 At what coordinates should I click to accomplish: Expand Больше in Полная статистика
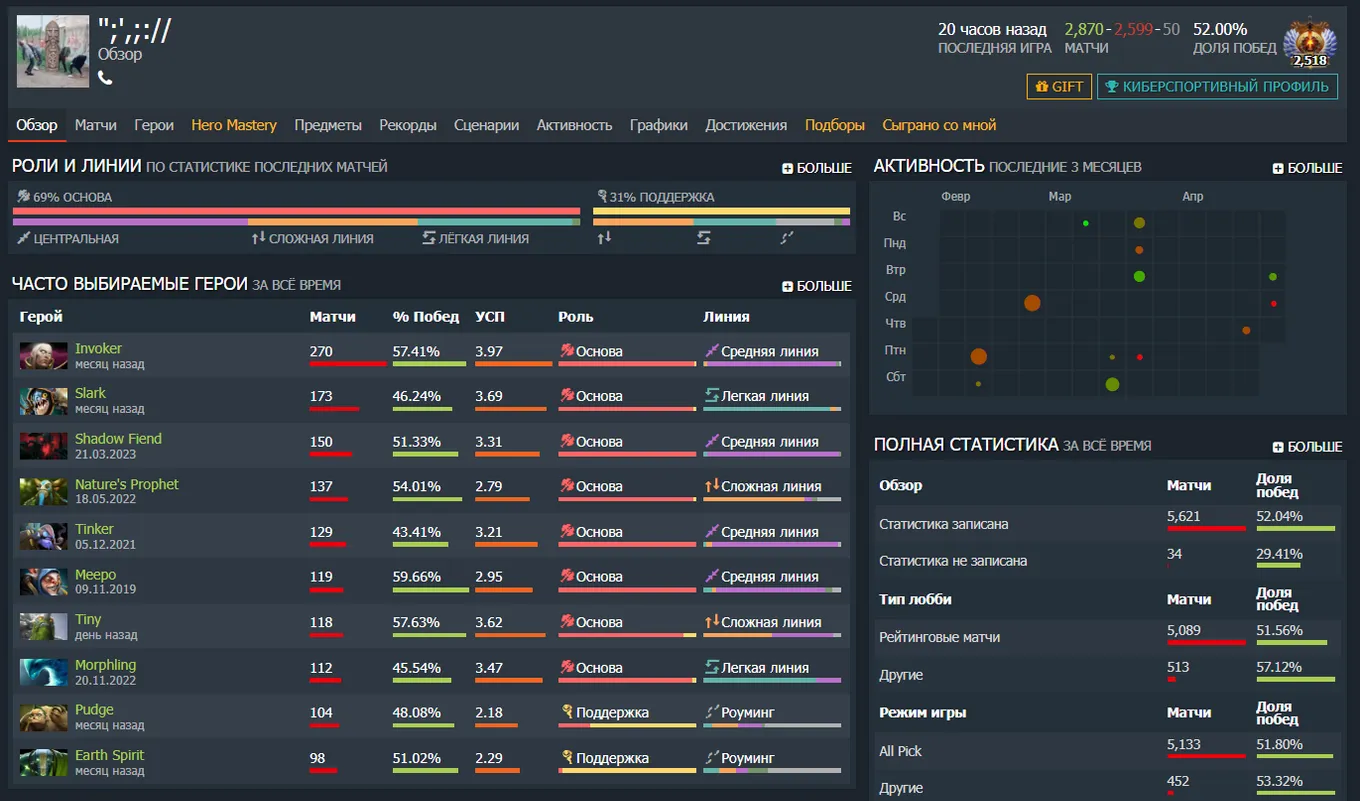tap(1308, 447)
